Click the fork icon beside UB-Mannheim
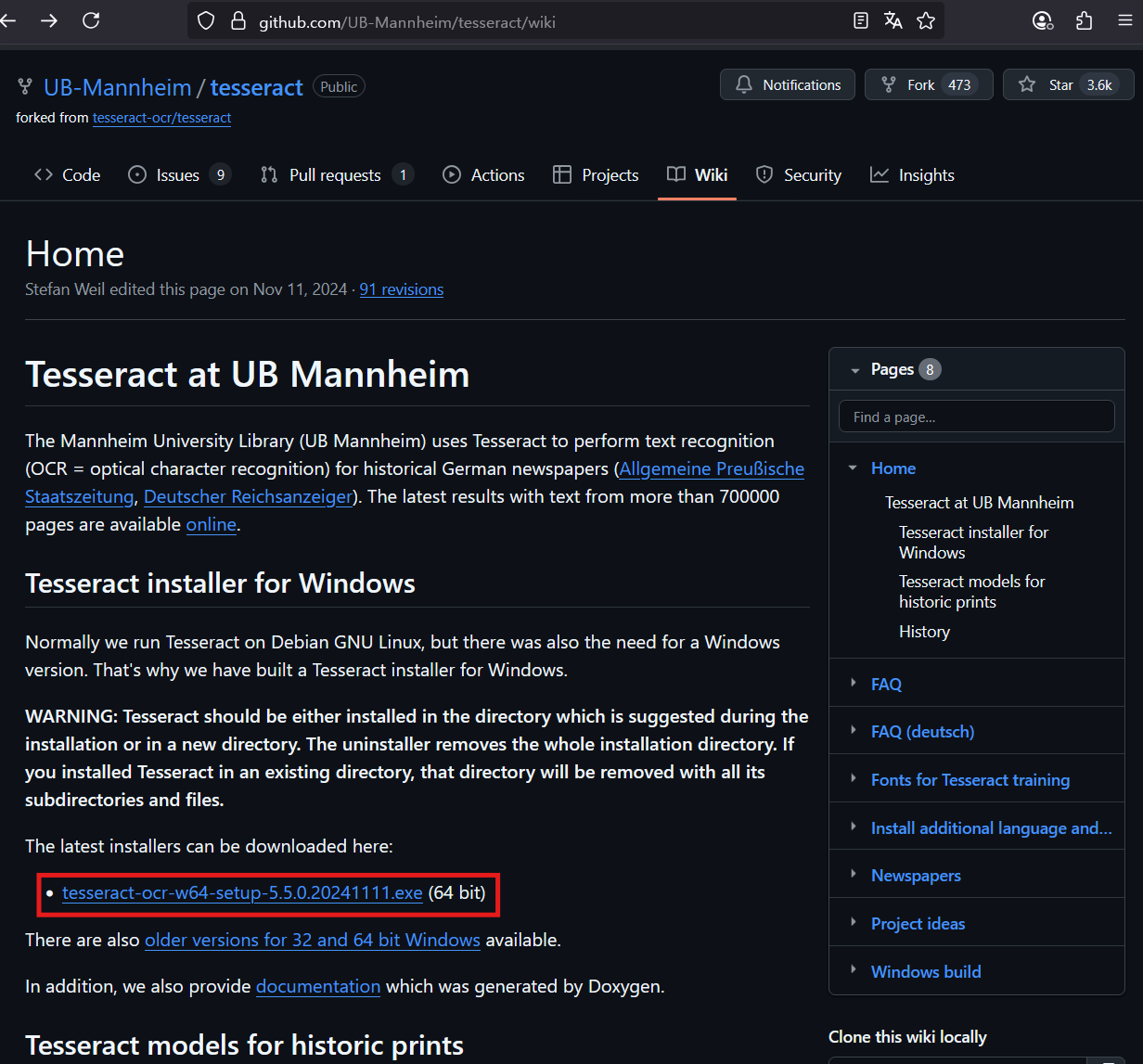Screen dimensions: 1143x1064 25,87
